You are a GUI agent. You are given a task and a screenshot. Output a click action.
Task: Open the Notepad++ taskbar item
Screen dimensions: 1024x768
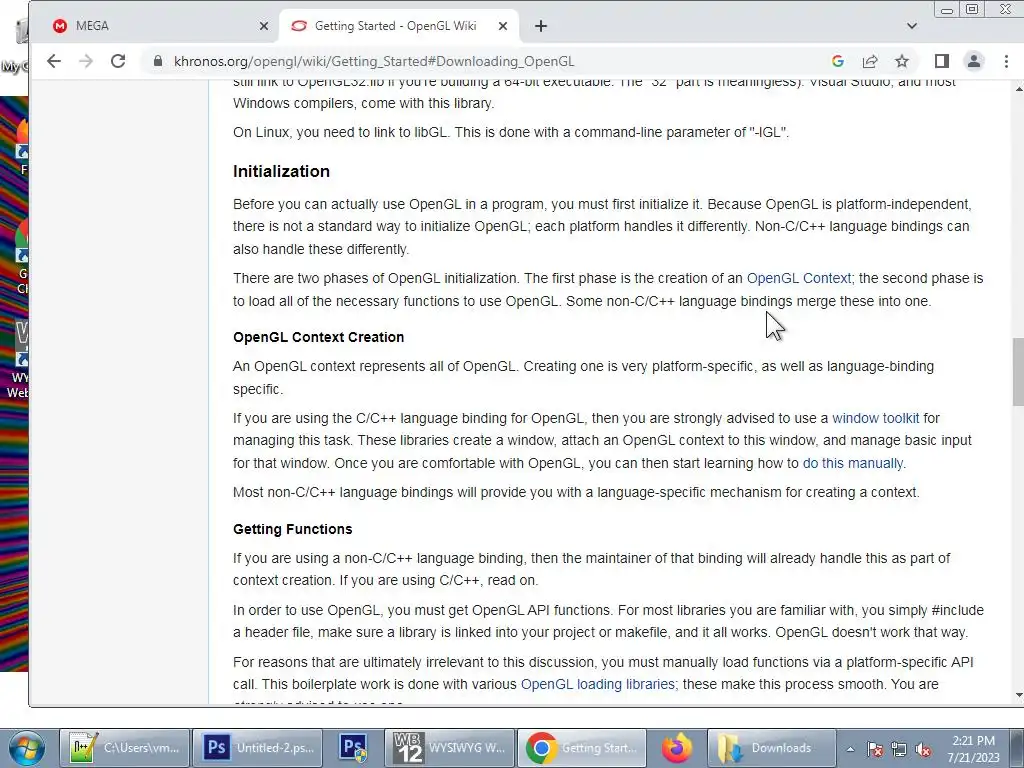125,748
